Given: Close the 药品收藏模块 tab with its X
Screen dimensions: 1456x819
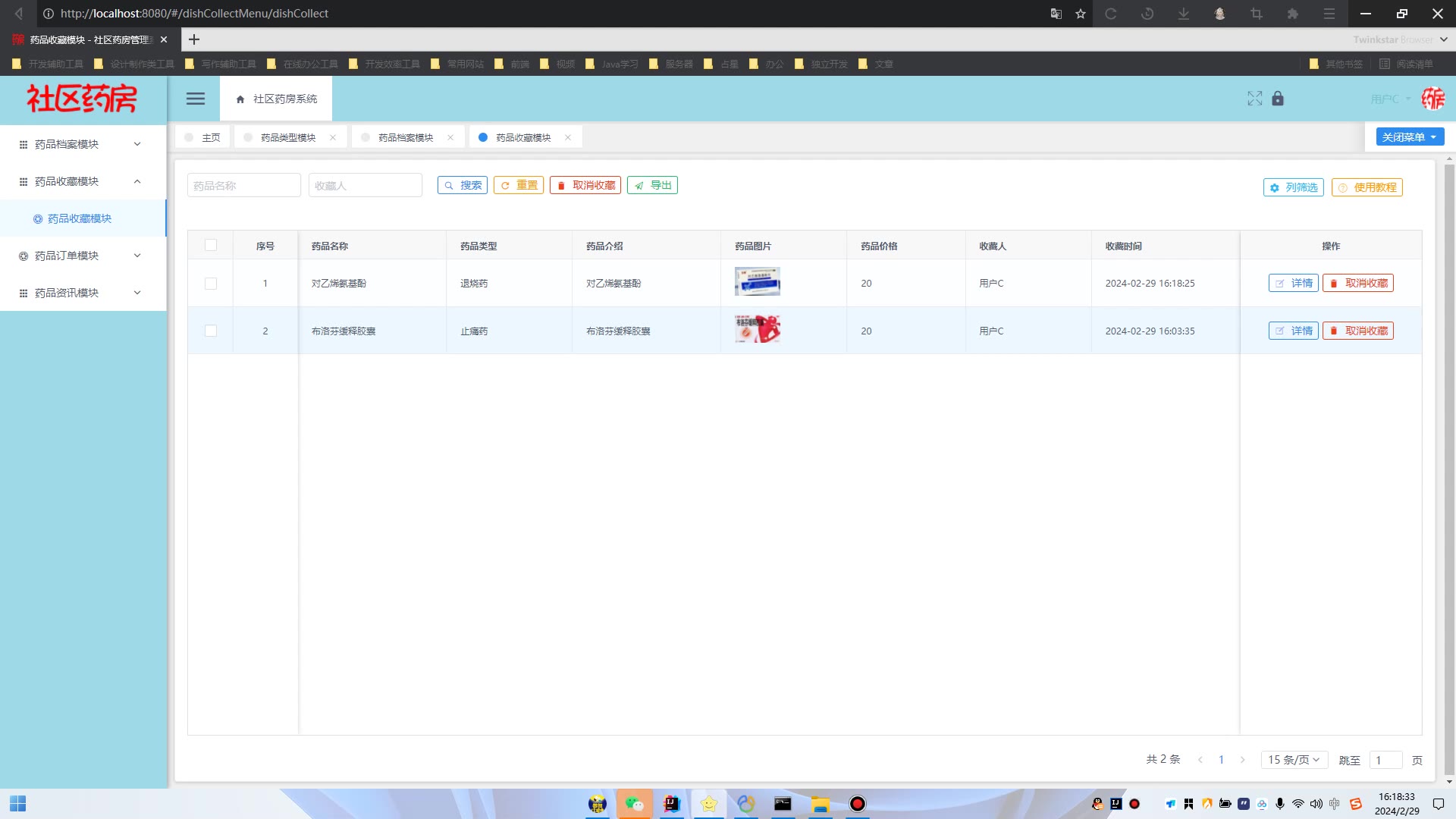Looking at the screenshot, I should pyautogui.click(x=568, y=137).
